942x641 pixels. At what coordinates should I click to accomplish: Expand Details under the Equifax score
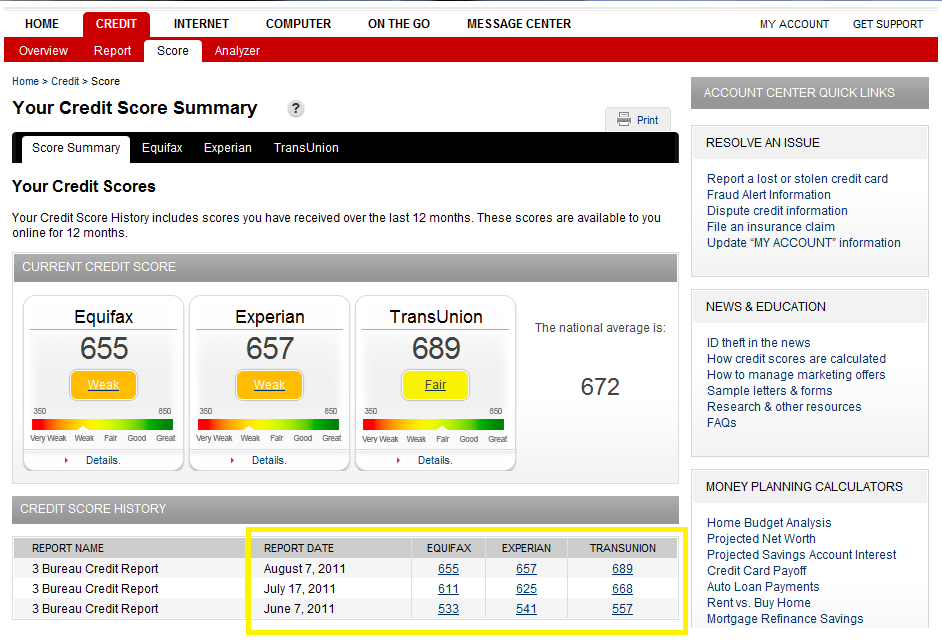(x=103, y=460)
